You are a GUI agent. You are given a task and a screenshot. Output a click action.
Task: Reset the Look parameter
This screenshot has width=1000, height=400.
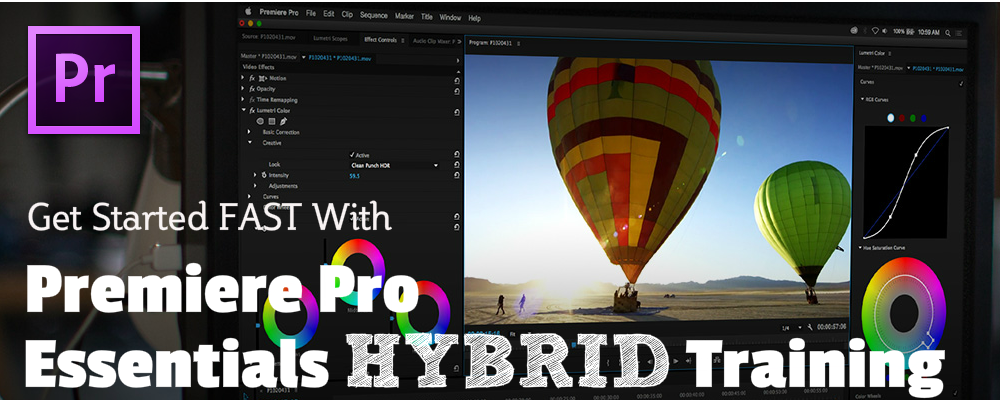(457, 165)
